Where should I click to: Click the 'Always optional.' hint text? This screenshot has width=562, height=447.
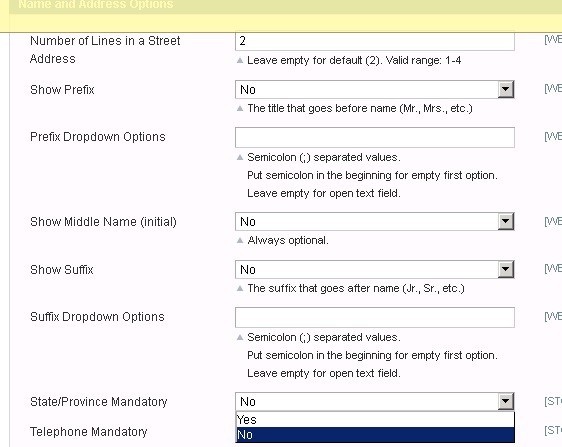288,240
